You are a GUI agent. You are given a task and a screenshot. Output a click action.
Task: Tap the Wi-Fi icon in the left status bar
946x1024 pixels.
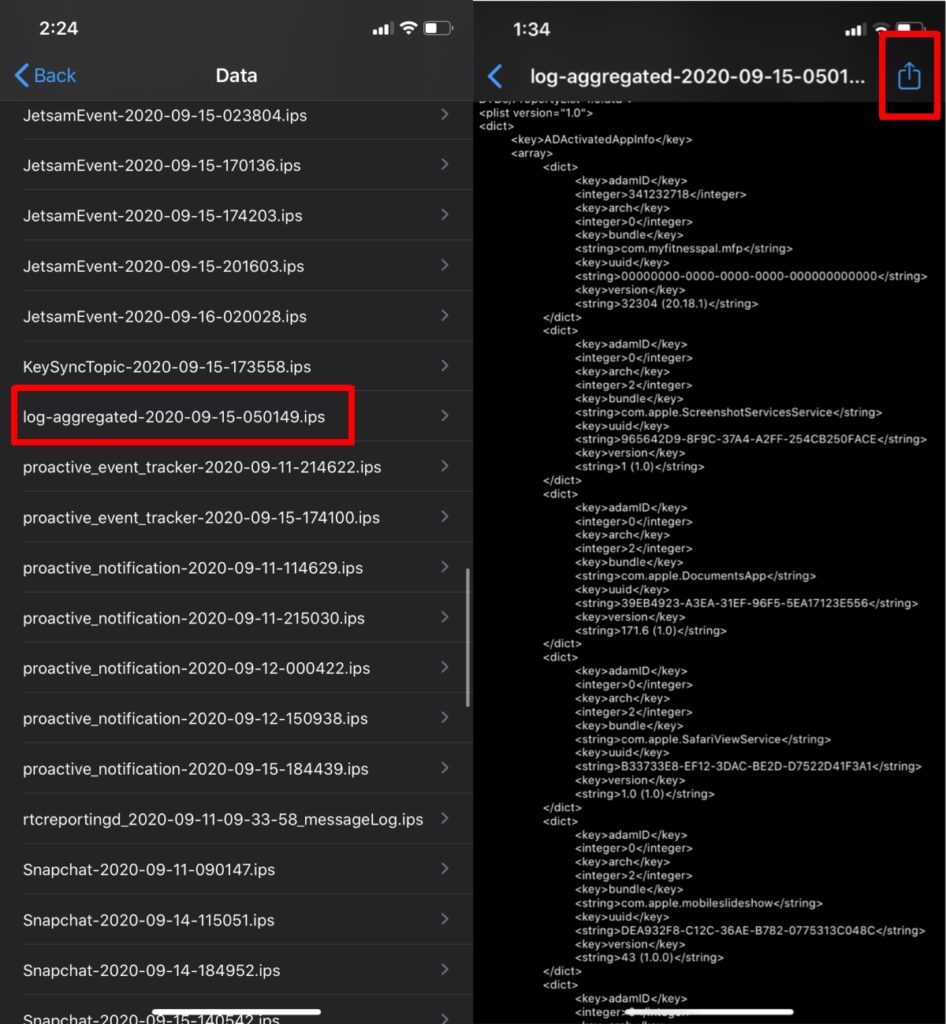tap(411, 29)
